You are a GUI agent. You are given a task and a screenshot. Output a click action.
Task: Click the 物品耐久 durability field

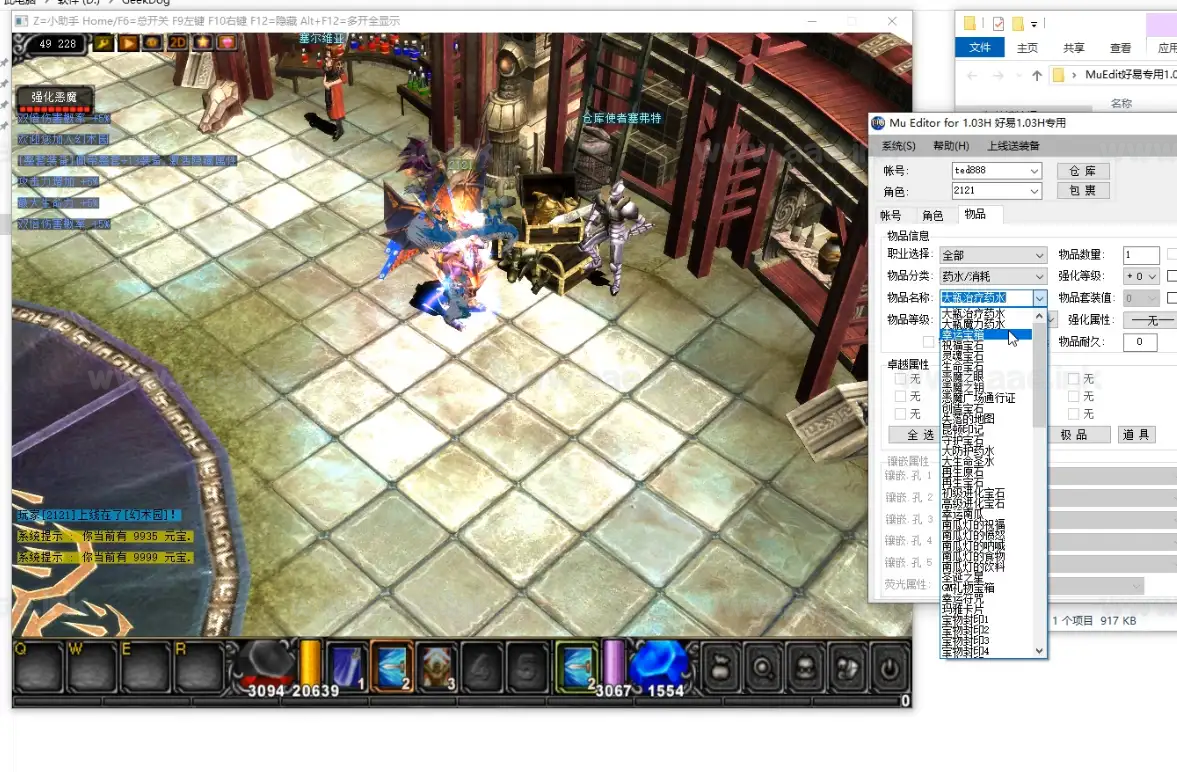(x=1141, y=342)
